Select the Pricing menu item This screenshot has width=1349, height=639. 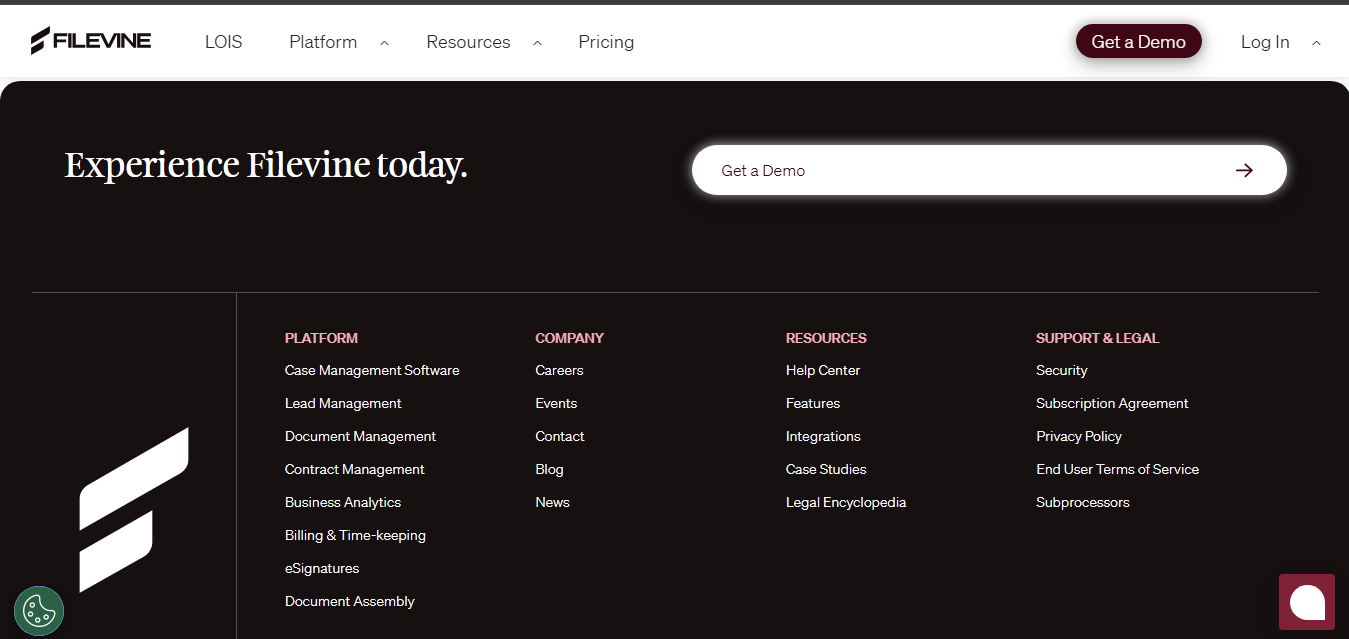[605, 42]
